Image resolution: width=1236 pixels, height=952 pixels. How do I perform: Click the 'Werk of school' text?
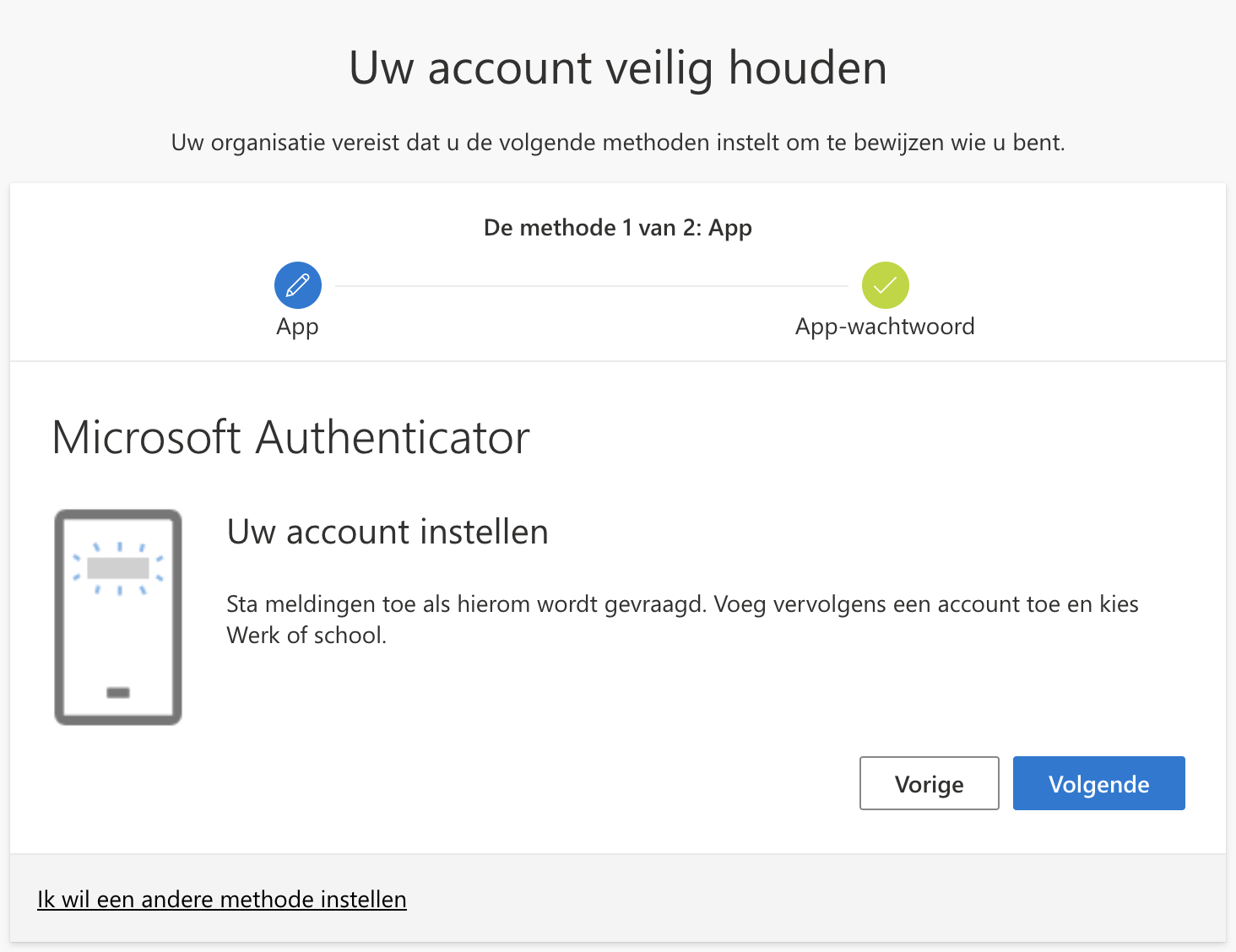coord(306,636)
